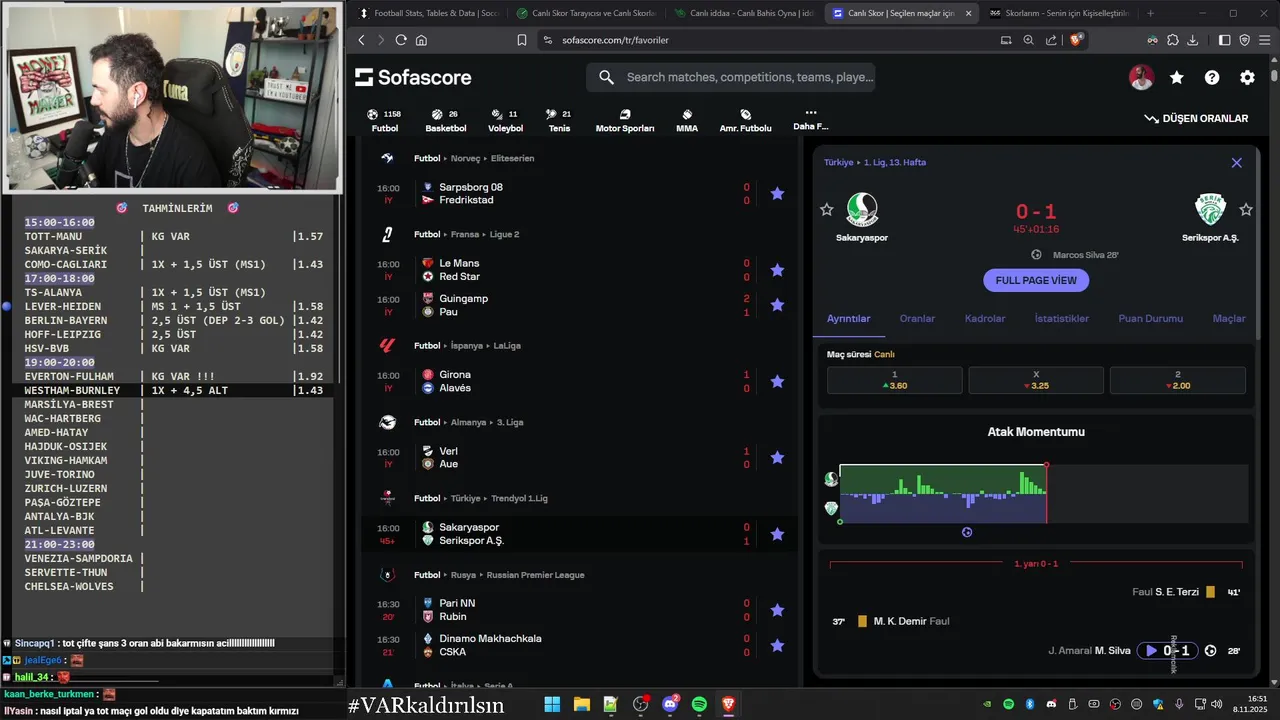Image resolution: width=1280 pixels, height=720 pixels.
Task: Select draw odds 3.25
Action: click(1036, 380)
